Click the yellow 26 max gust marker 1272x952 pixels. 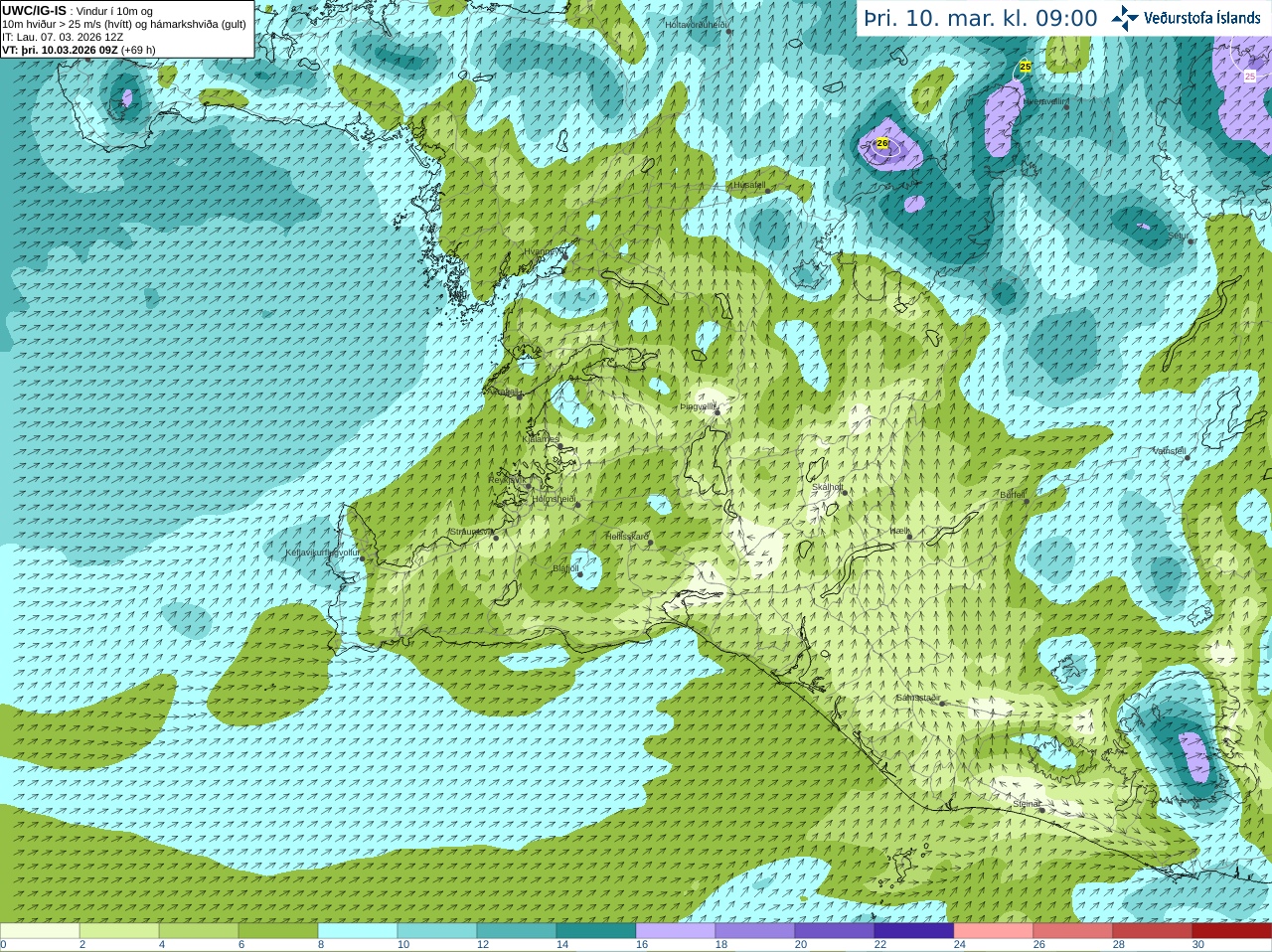click(882, 143)
